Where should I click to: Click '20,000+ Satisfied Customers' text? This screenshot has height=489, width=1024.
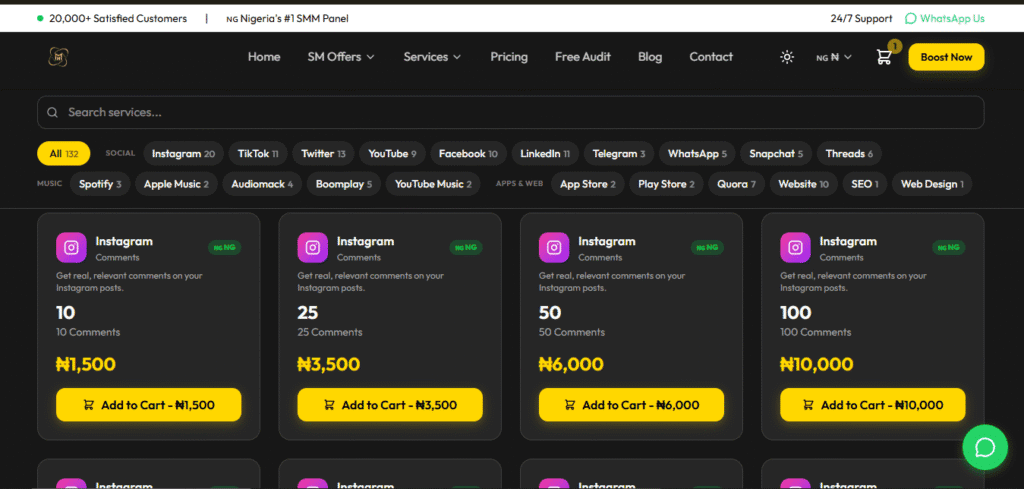[x=118, y=18]
